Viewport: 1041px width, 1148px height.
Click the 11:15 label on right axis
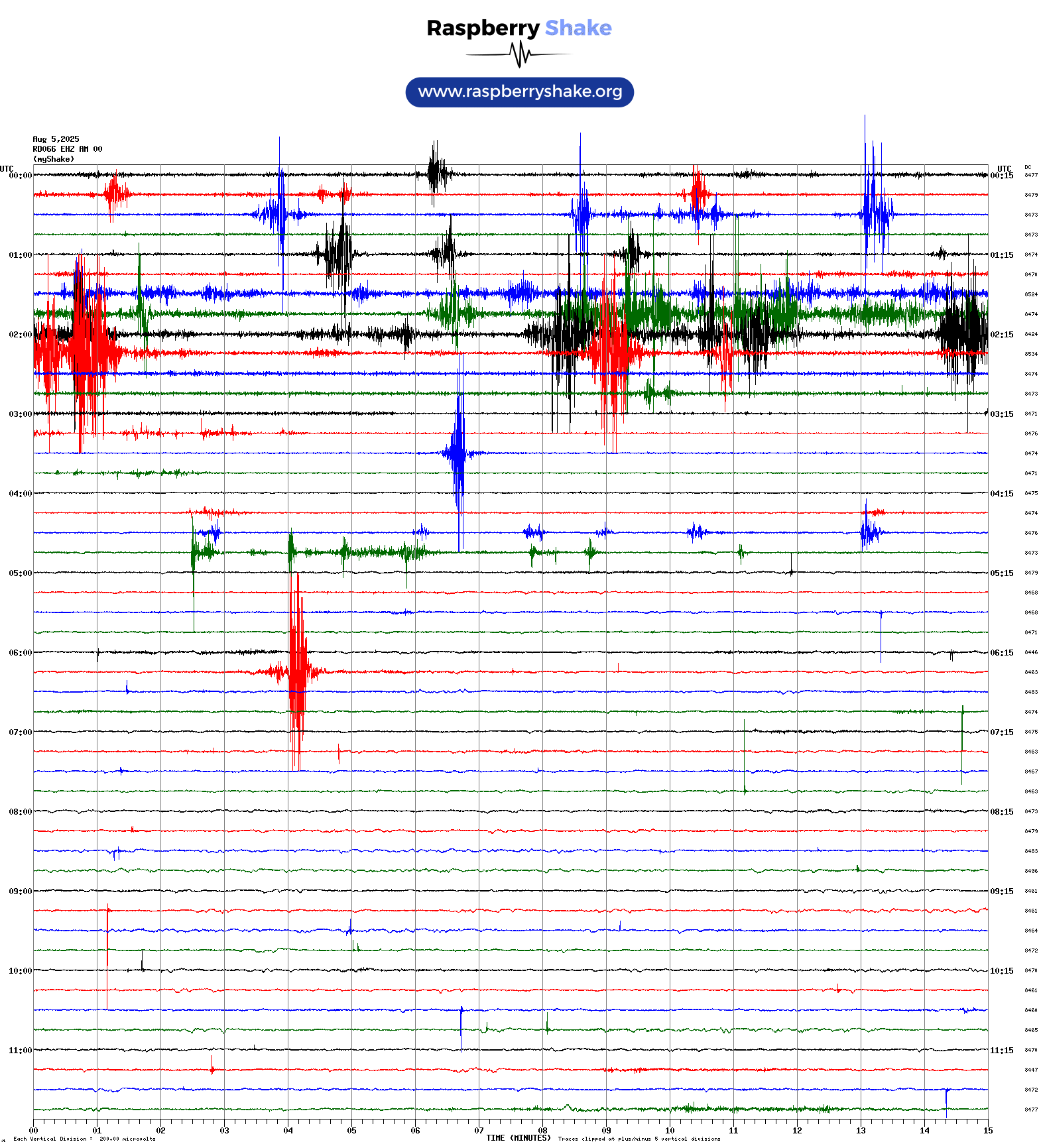[1001, 1051]
